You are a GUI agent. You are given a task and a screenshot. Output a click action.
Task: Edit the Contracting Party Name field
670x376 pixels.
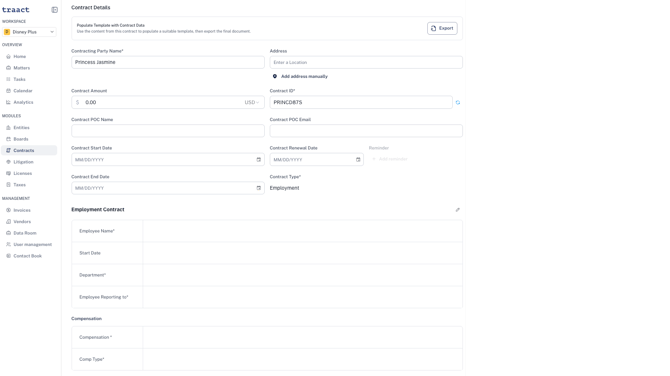168,62
